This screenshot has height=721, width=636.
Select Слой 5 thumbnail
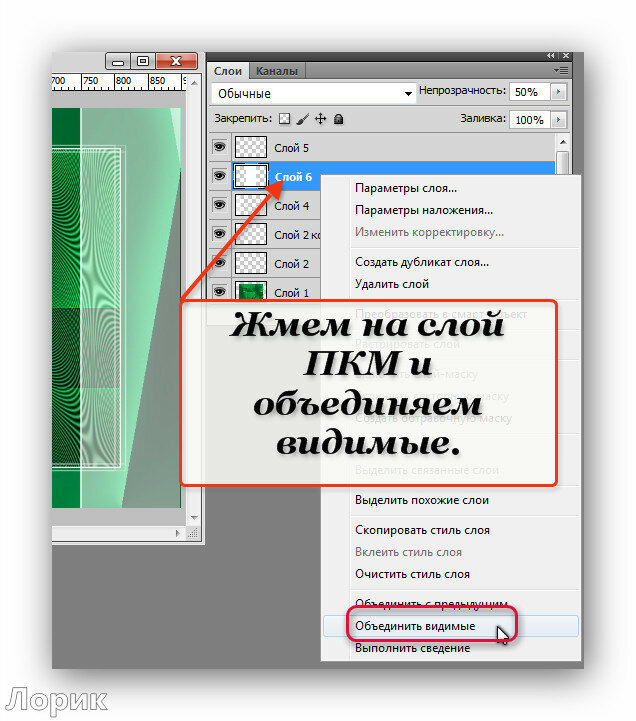pos(251,148)
